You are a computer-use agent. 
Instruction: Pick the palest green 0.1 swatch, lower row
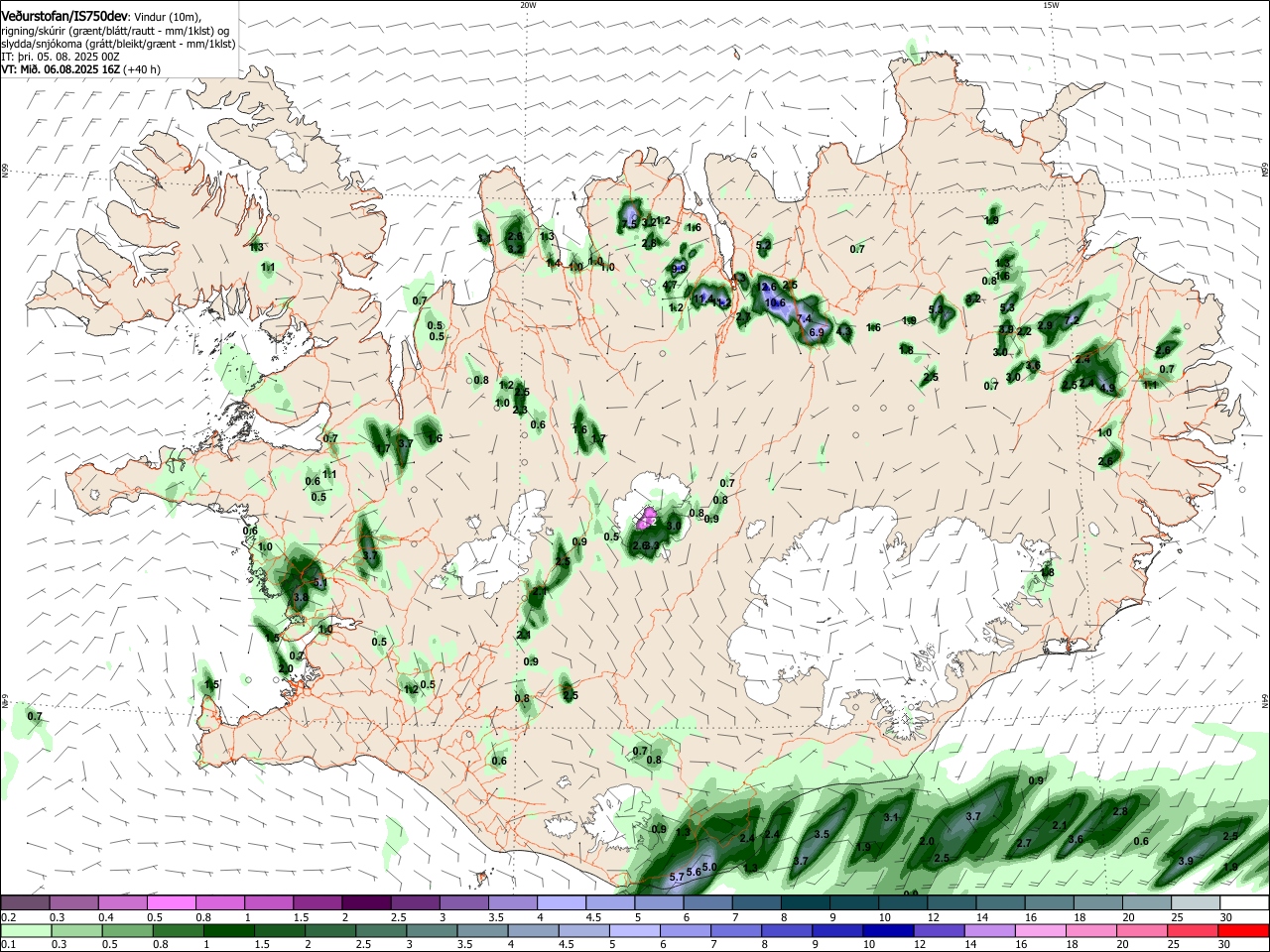26,930
